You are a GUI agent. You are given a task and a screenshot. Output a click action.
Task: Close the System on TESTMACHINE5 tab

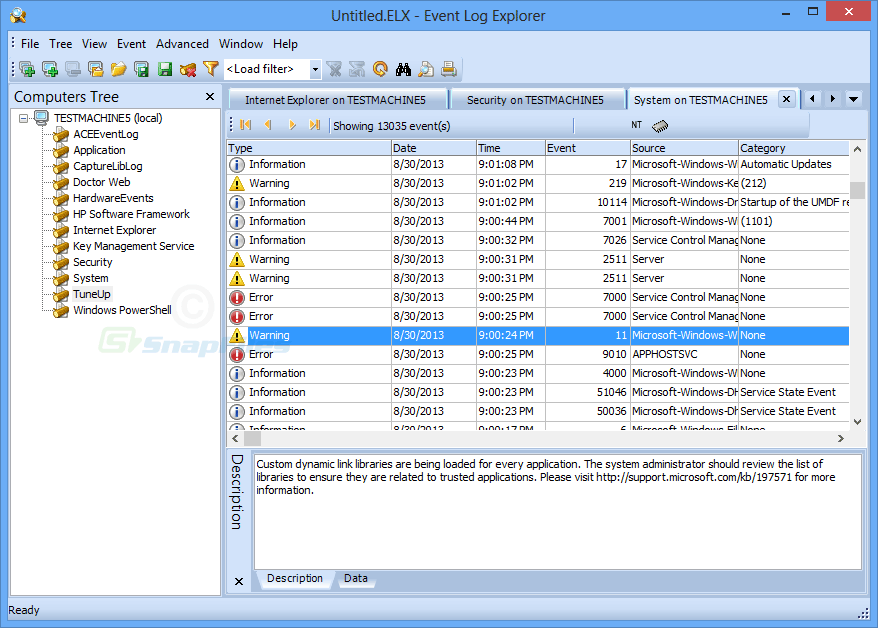[786, 99]
